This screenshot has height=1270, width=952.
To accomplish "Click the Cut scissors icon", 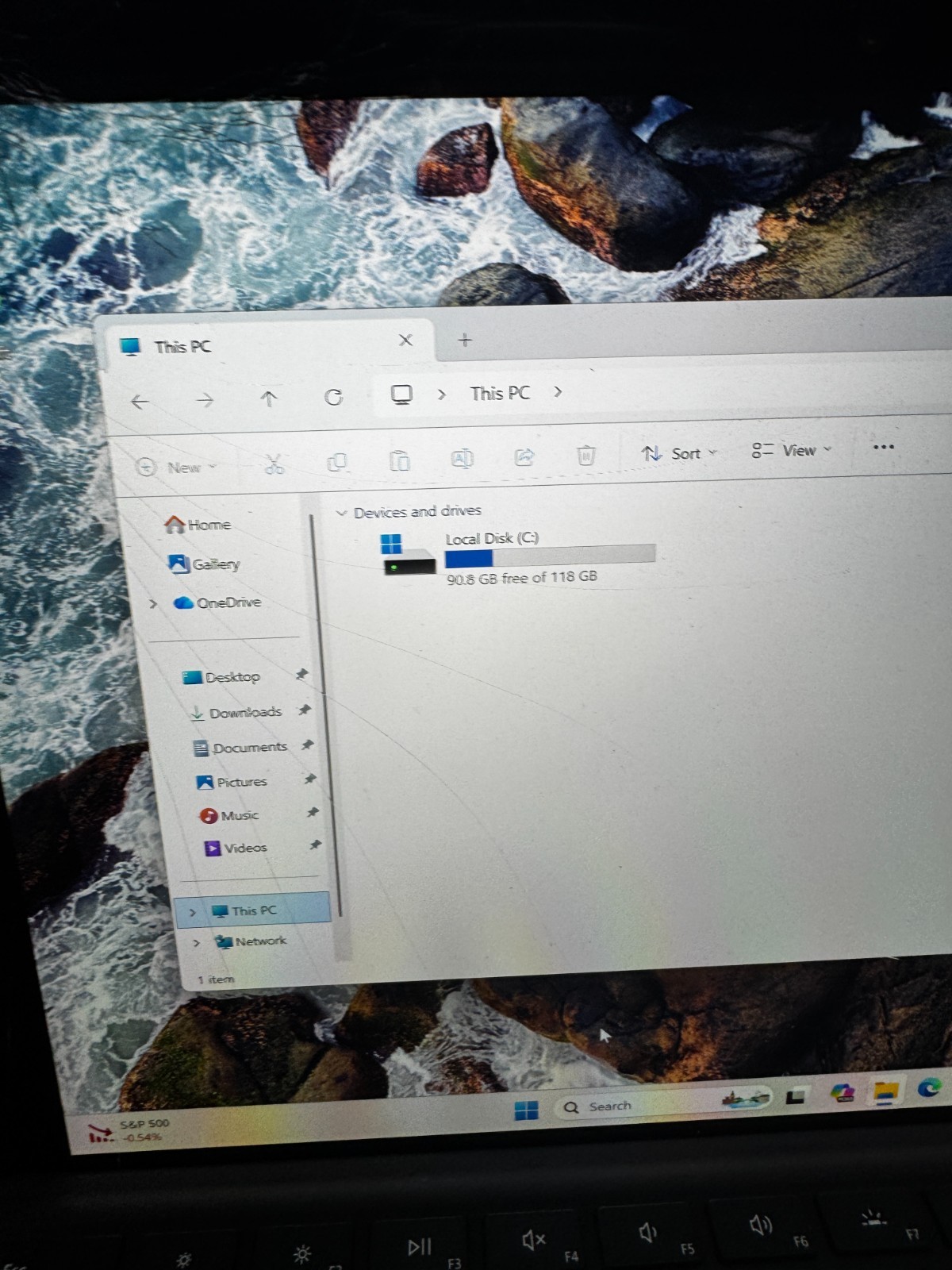I will pyautogui.click(x=274, y=464).
